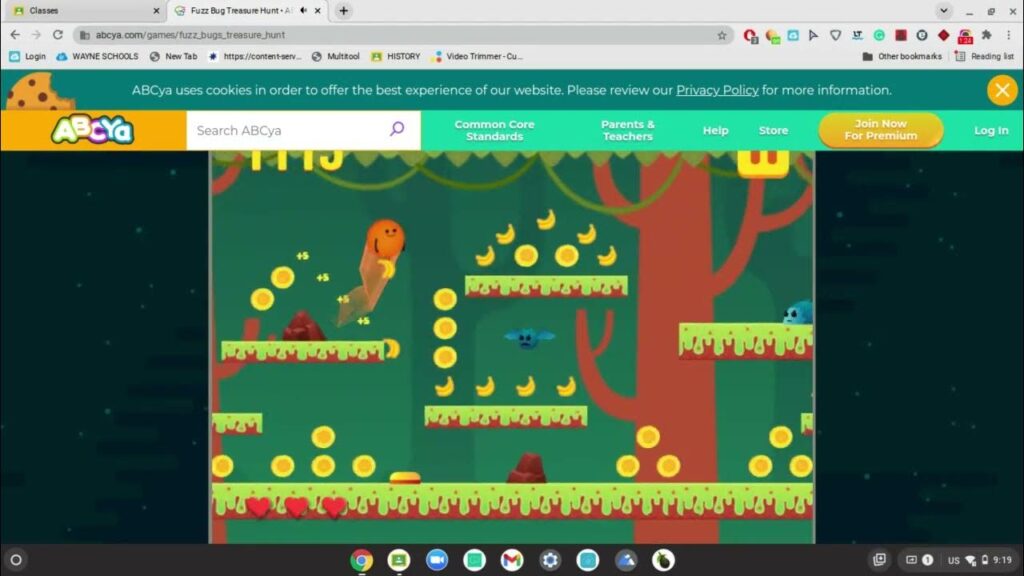
Task: Open the US keyboard input menu
Action: tap(953, 560)
